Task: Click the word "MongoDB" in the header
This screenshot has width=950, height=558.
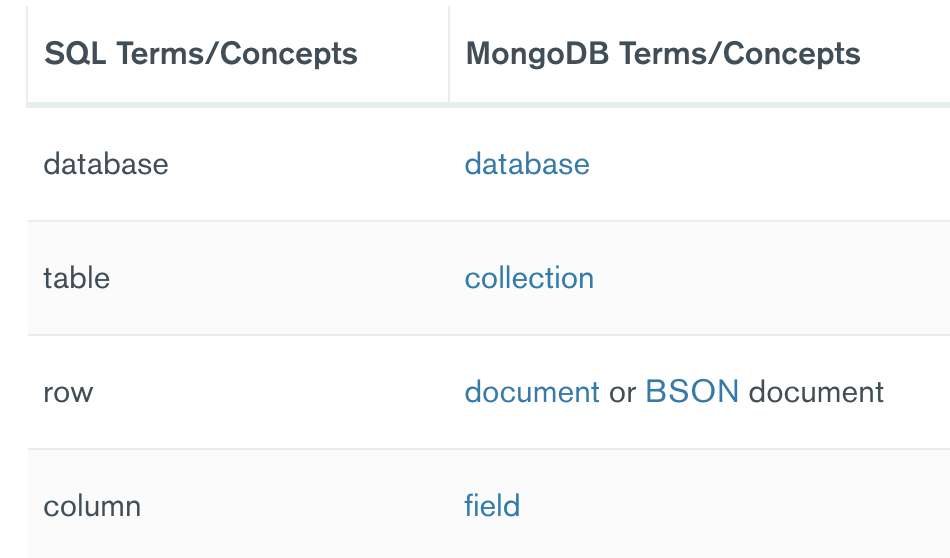Action: 537,54
